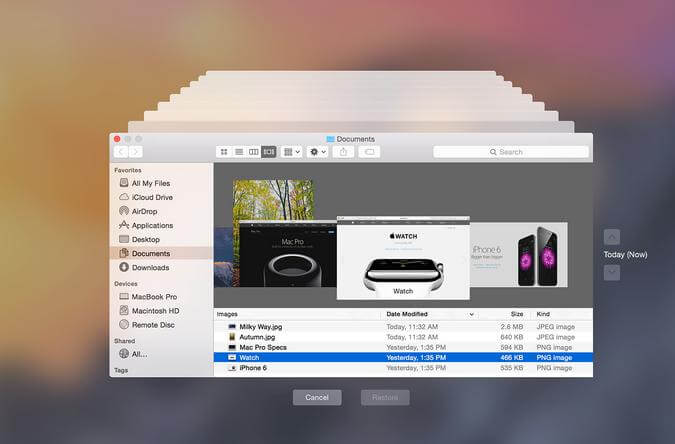This screenshot has height=444, width=675.
Task: Sort by Date Modified column
Action: click(x=430, y=314)
